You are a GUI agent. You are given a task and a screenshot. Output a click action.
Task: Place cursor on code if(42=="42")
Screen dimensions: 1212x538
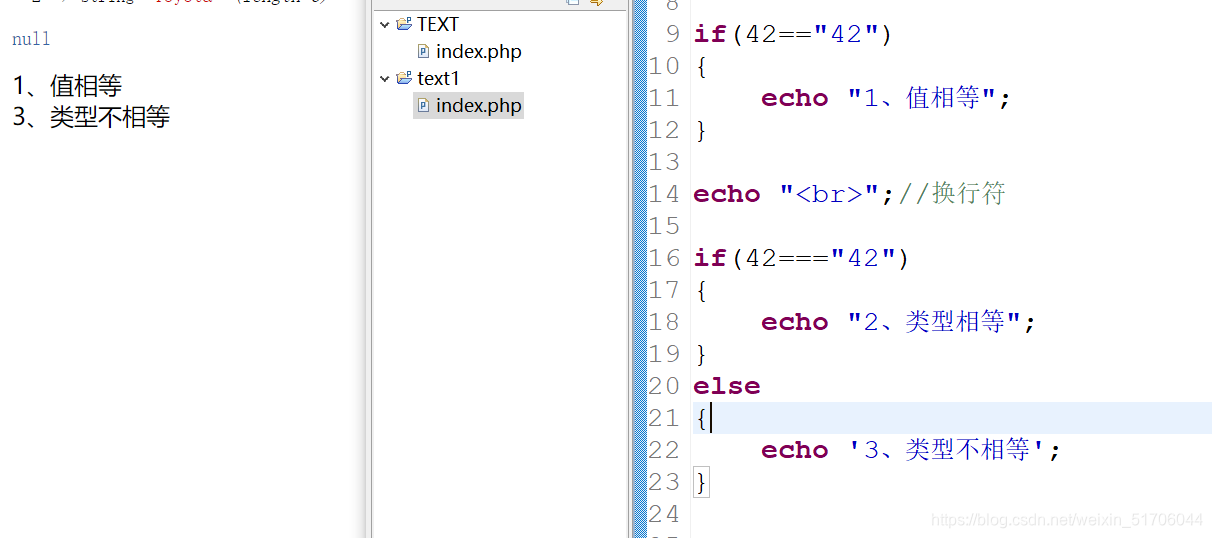pyautogui.click(x=793, y=34)
